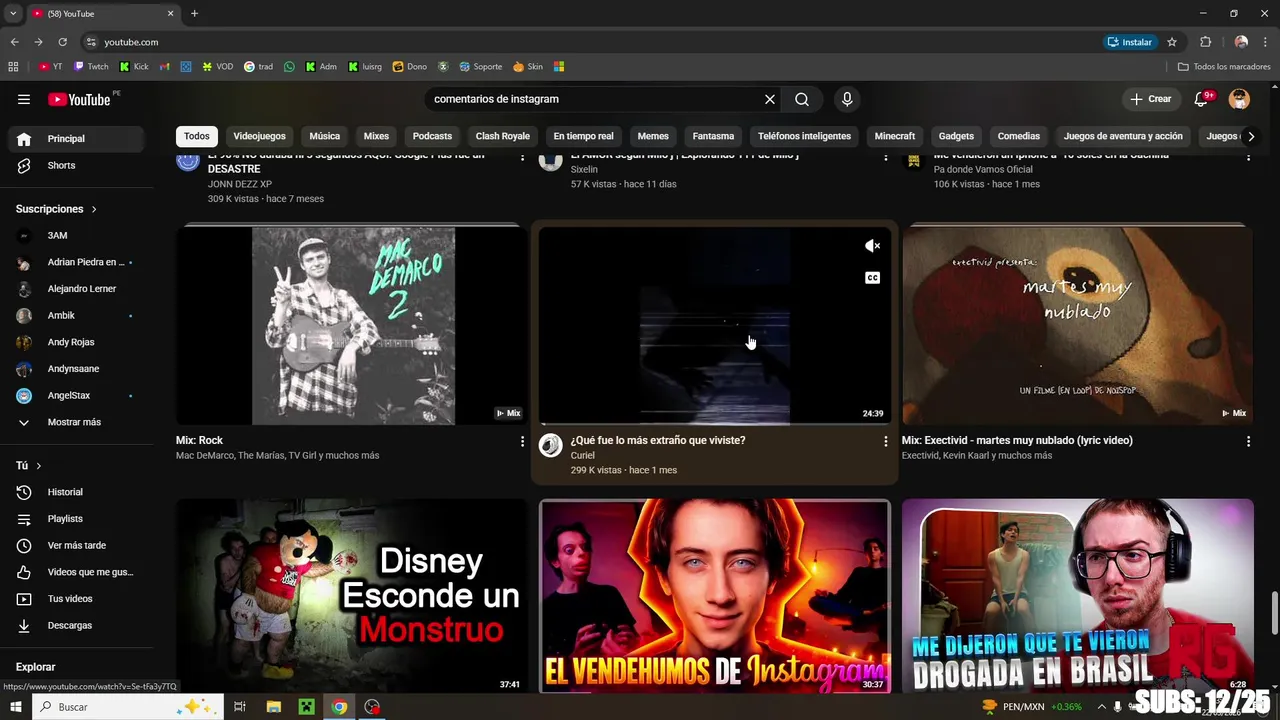
Task: Go to YouTube home via logo
Action: tap(79, 99)
